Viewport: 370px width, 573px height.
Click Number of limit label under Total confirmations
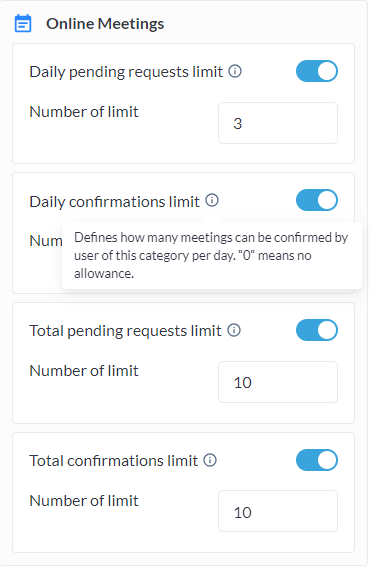point(84,501)
